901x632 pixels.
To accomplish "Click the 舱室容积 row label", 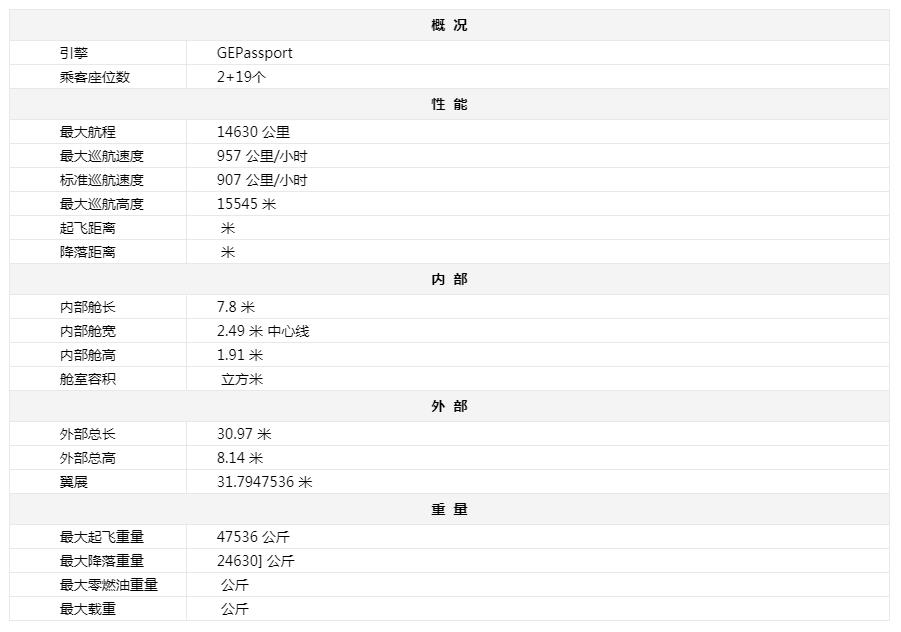I will (x=88, y=379).
